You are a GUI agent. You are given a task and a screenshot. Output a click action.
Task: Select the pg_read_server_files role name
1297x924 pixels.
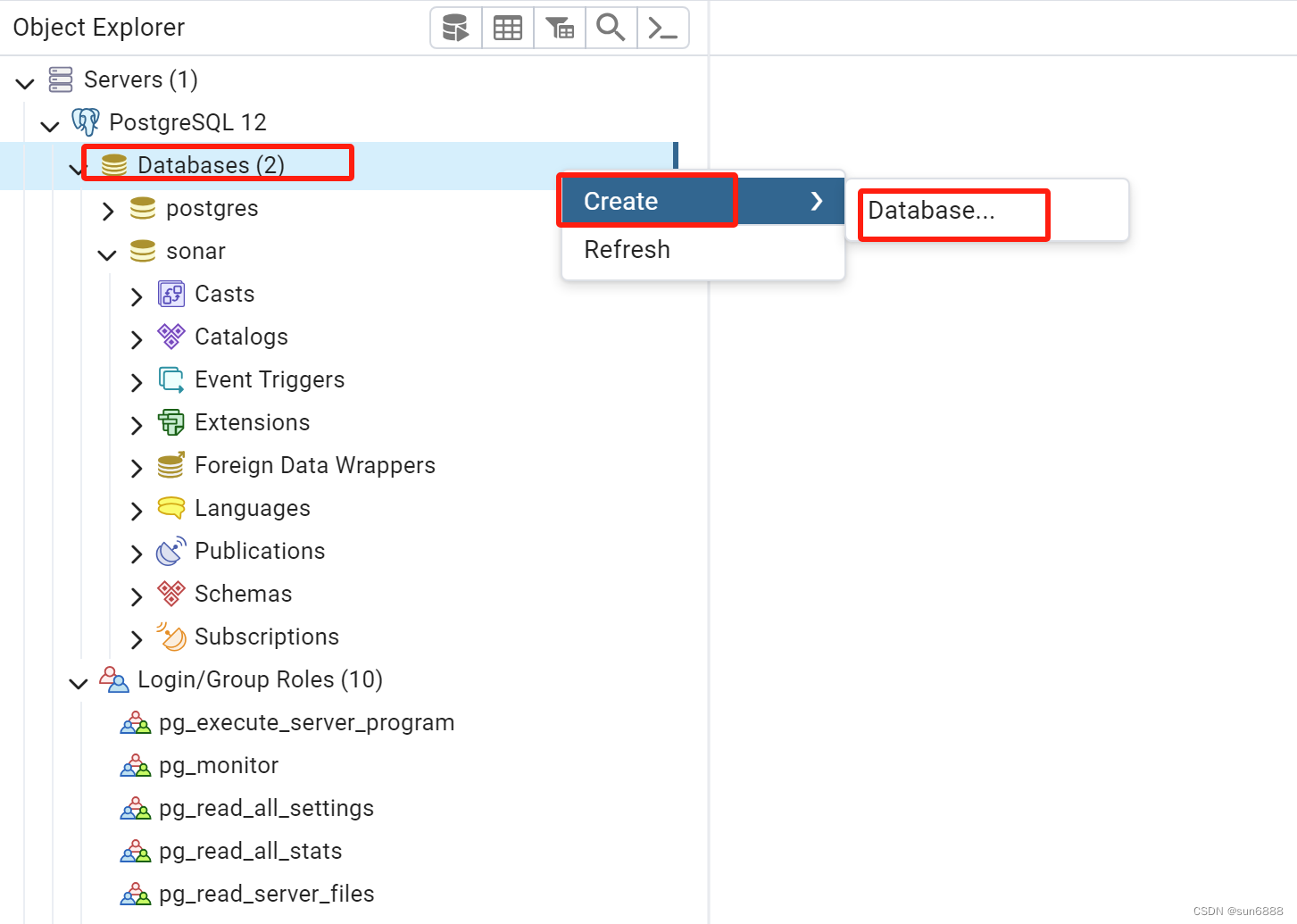267,894
